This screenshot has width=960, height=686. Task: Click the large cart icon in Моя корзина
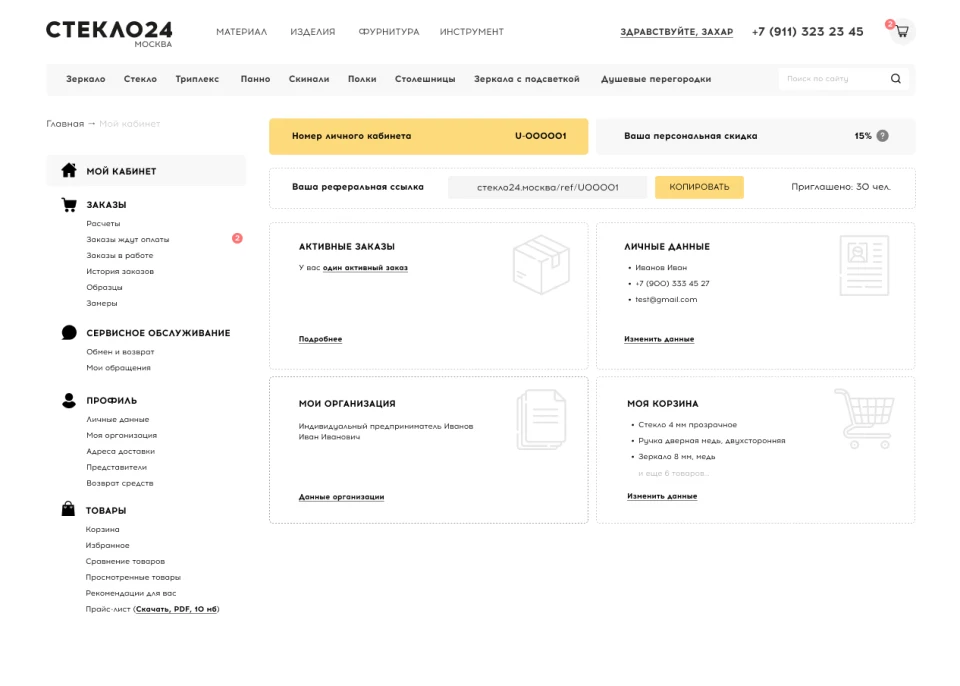864,419
